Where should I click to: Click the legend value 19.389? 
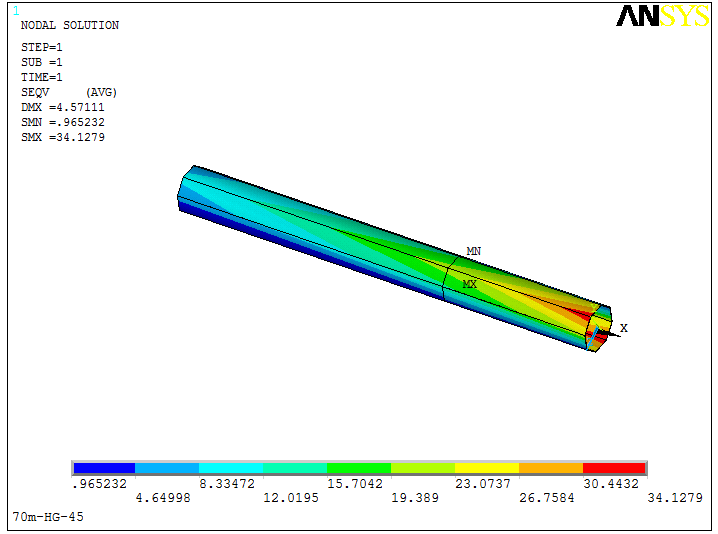[x=415, y=498]
